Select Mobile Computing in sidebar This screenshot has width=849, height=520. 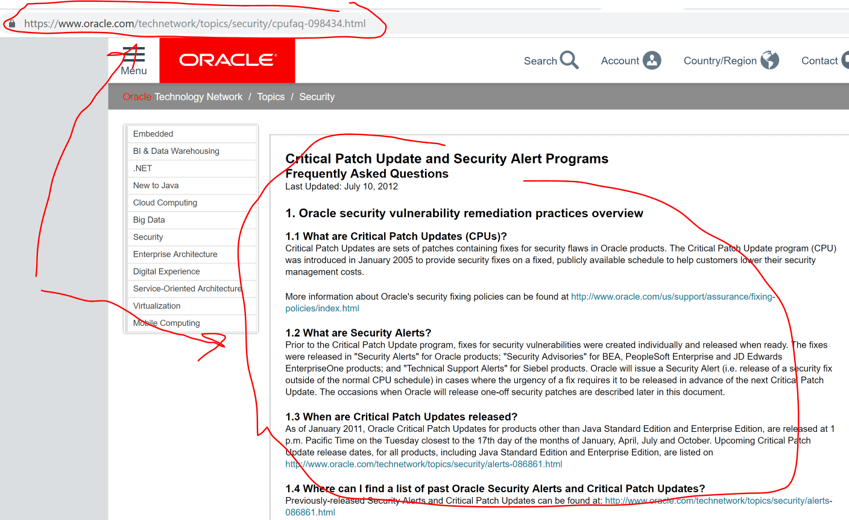pos(191,323)
